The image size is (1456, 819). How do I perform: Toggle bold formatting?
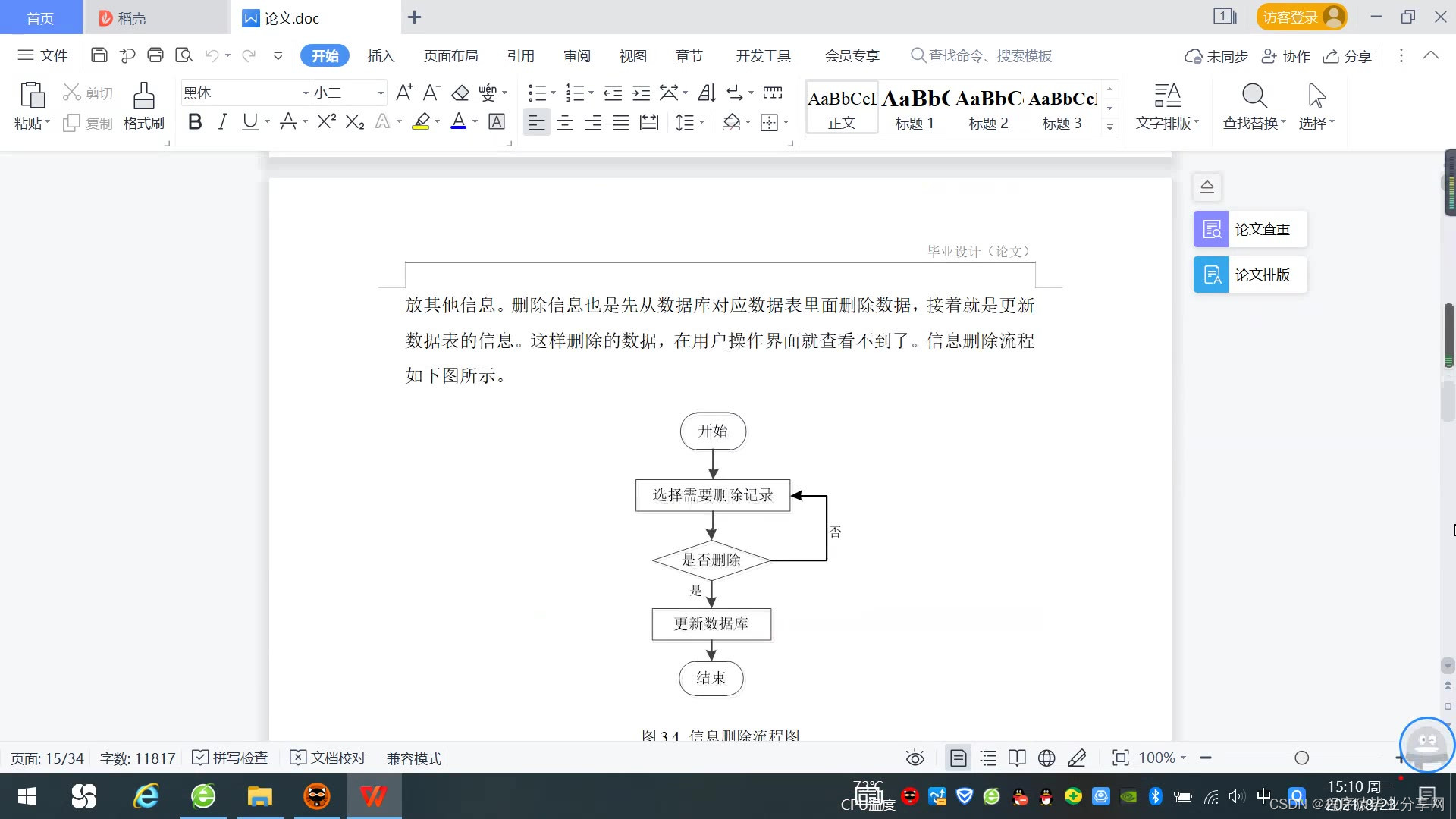195,122
